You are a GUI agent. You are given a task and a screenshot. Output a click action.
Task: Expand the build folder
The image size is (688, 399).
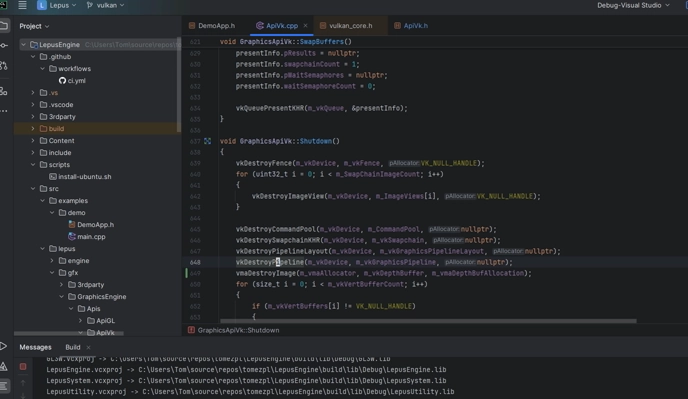pos(33,129)
